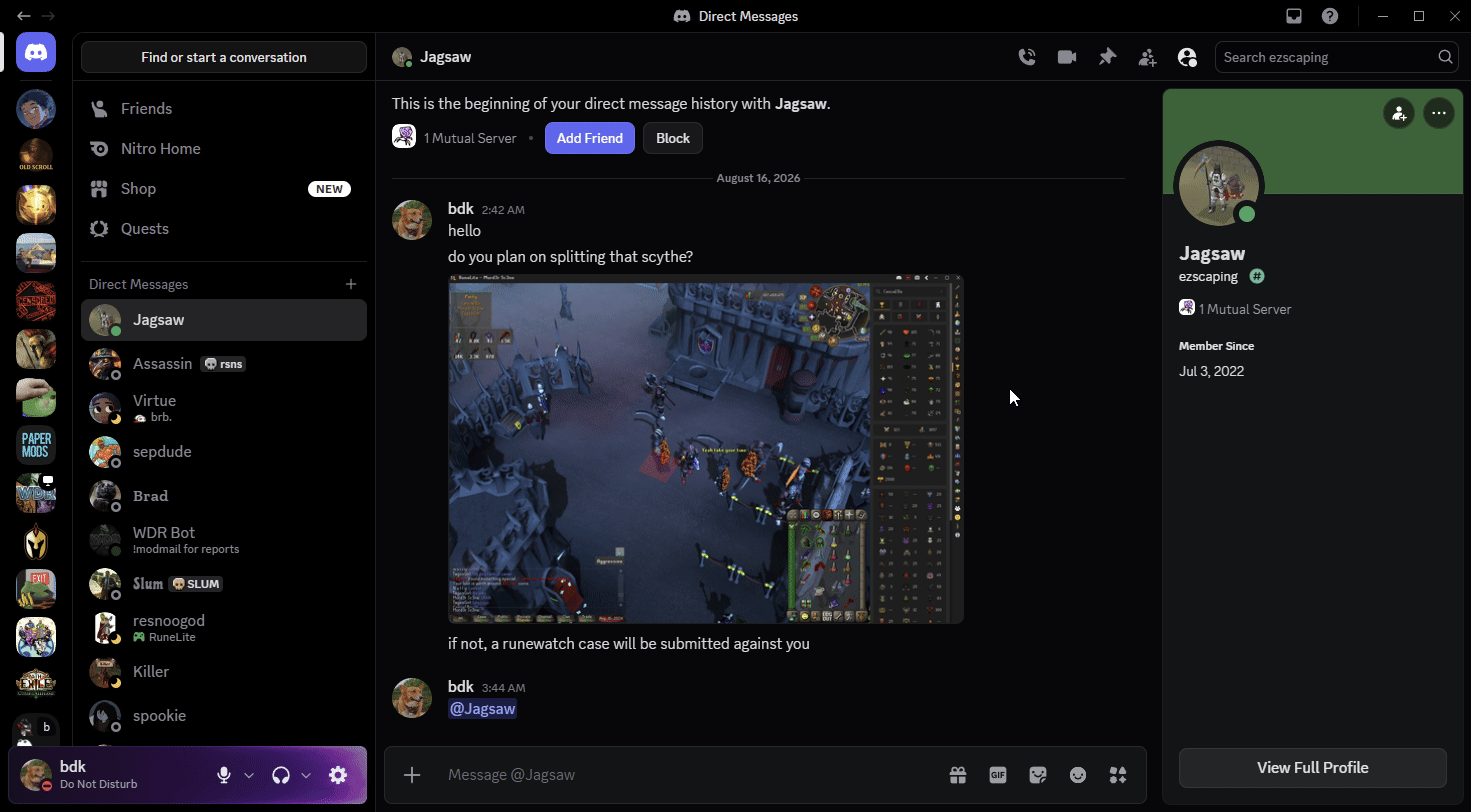Open WDR Bot conversation
Image resolution: width=1471 pixels, height=812 pixels.
click(x=224, y=540)
